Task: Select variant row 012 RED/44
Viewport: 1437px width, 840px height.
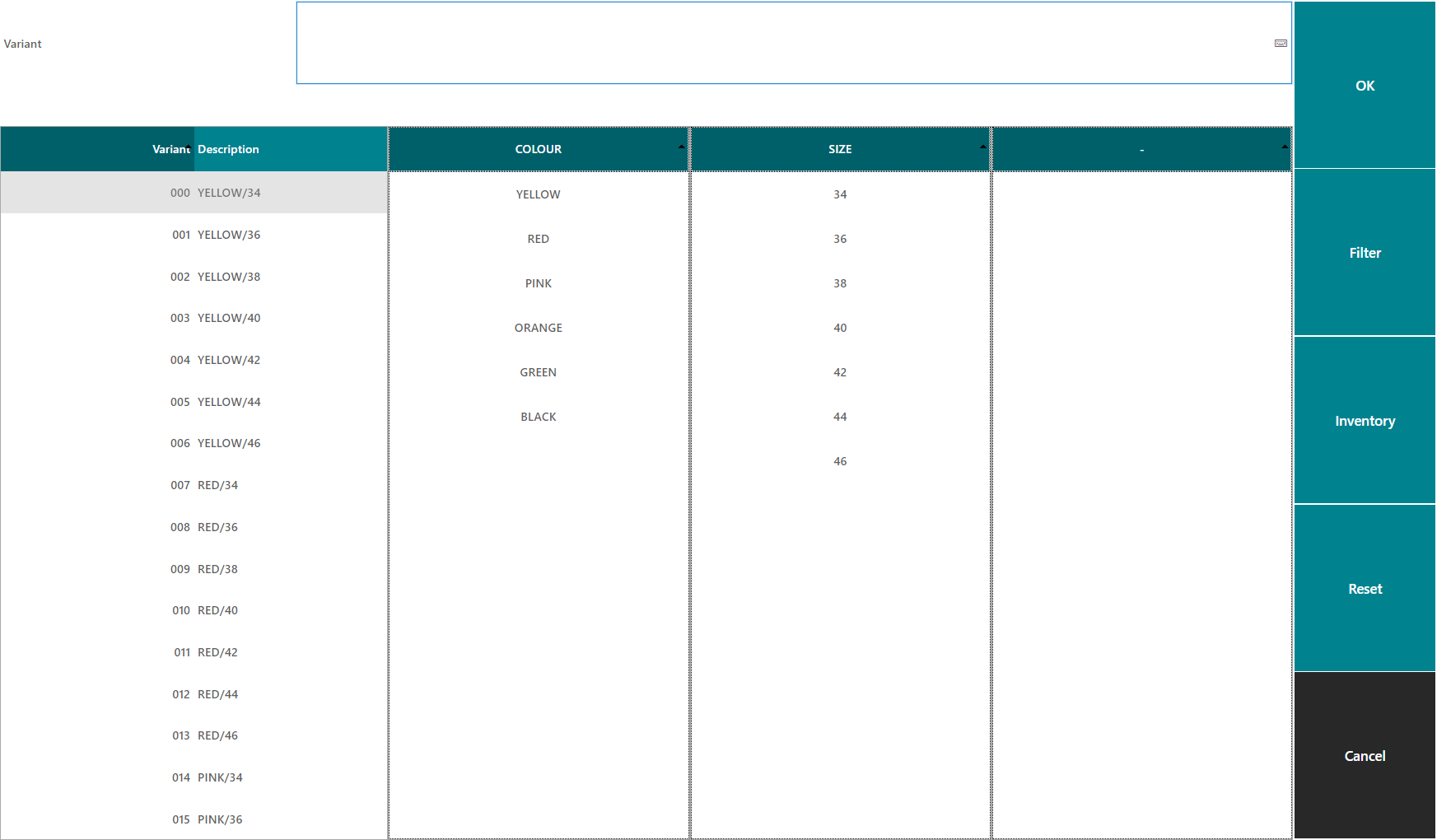Action: [194, 694]
